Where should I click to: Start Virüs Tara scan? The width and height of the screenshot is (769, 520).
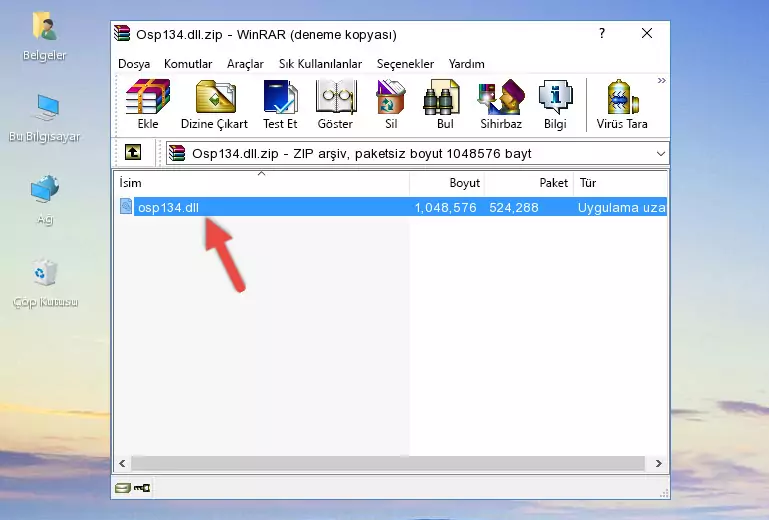622,104
